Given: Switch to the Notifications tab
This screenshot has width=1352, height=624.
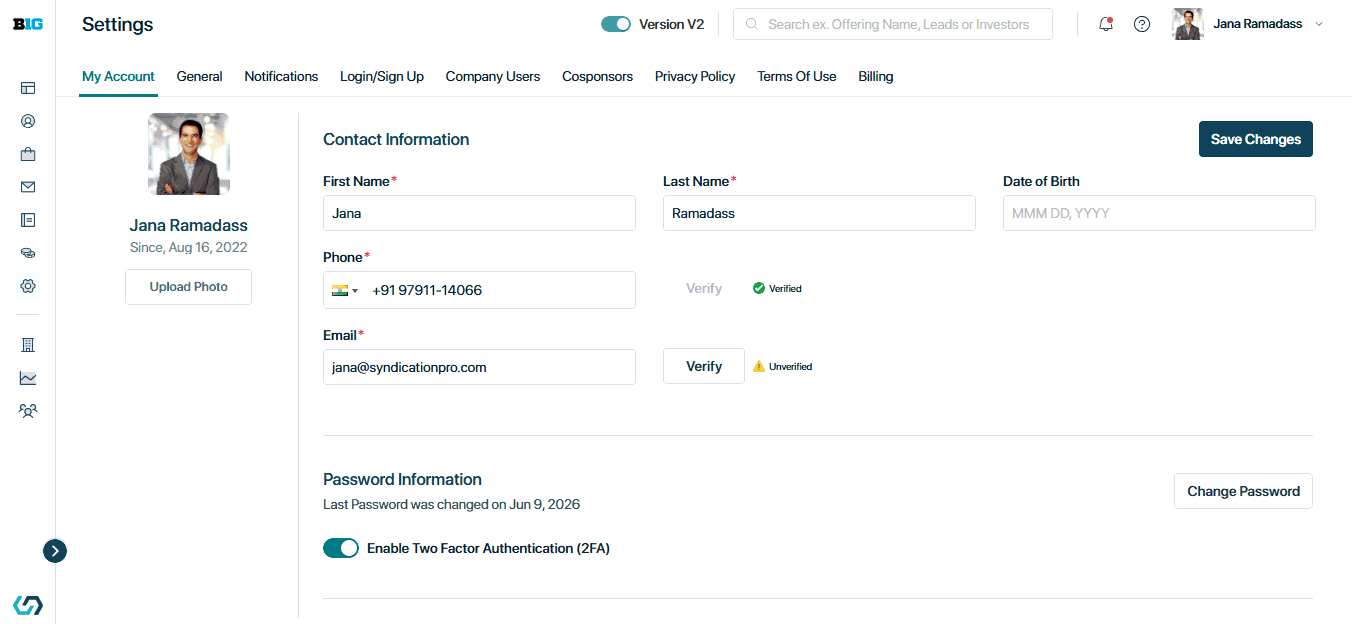Looking at the screenshot, I should click(x=281, y=76).
